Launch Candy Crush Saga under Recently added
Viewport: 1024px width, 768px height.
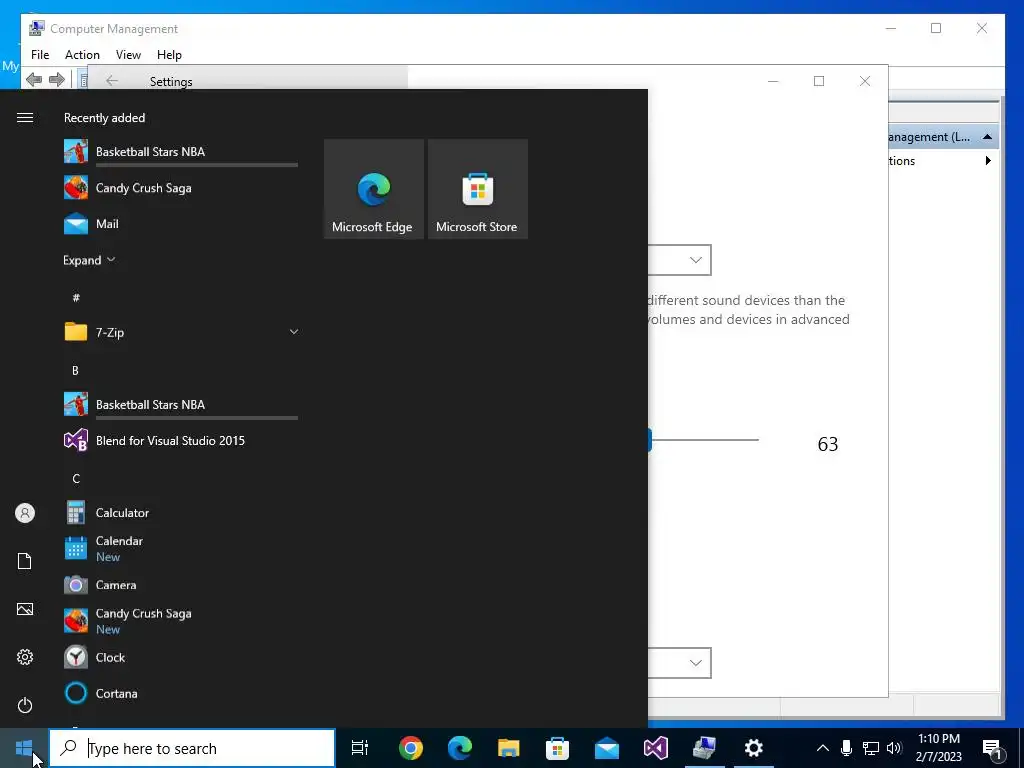181,188
